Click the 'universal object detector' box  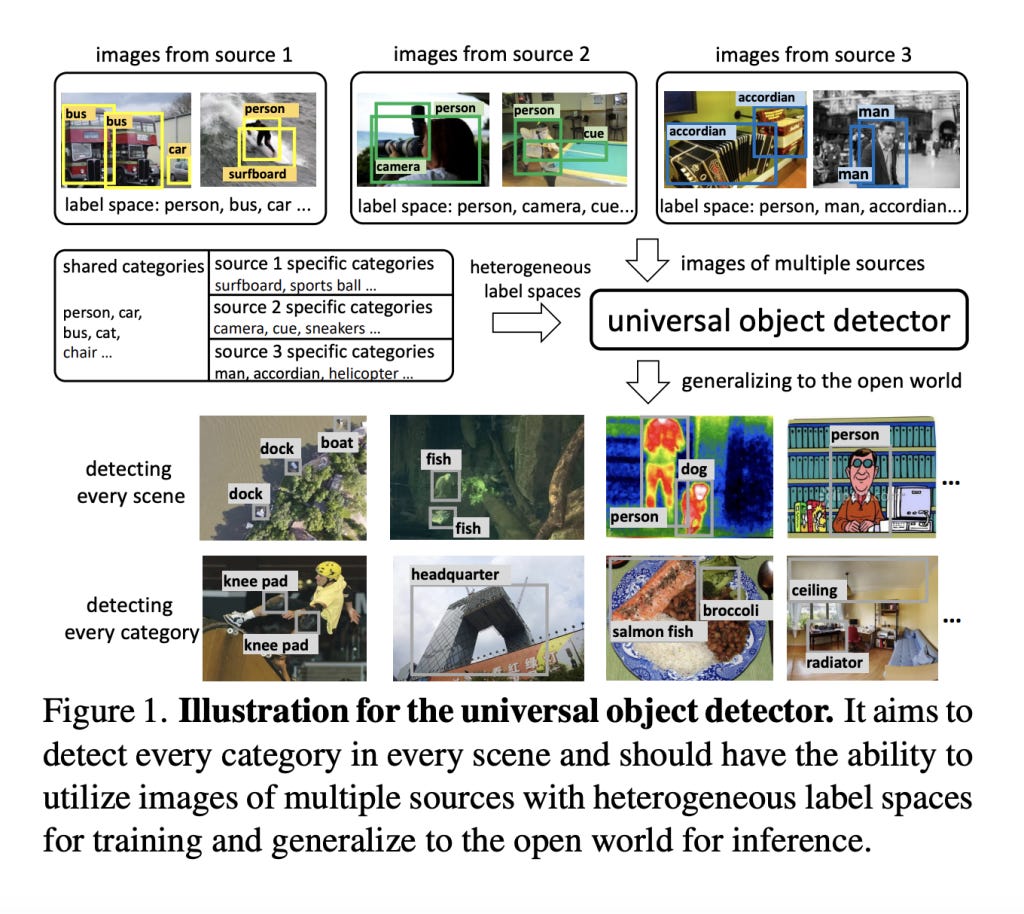[778, 321]
